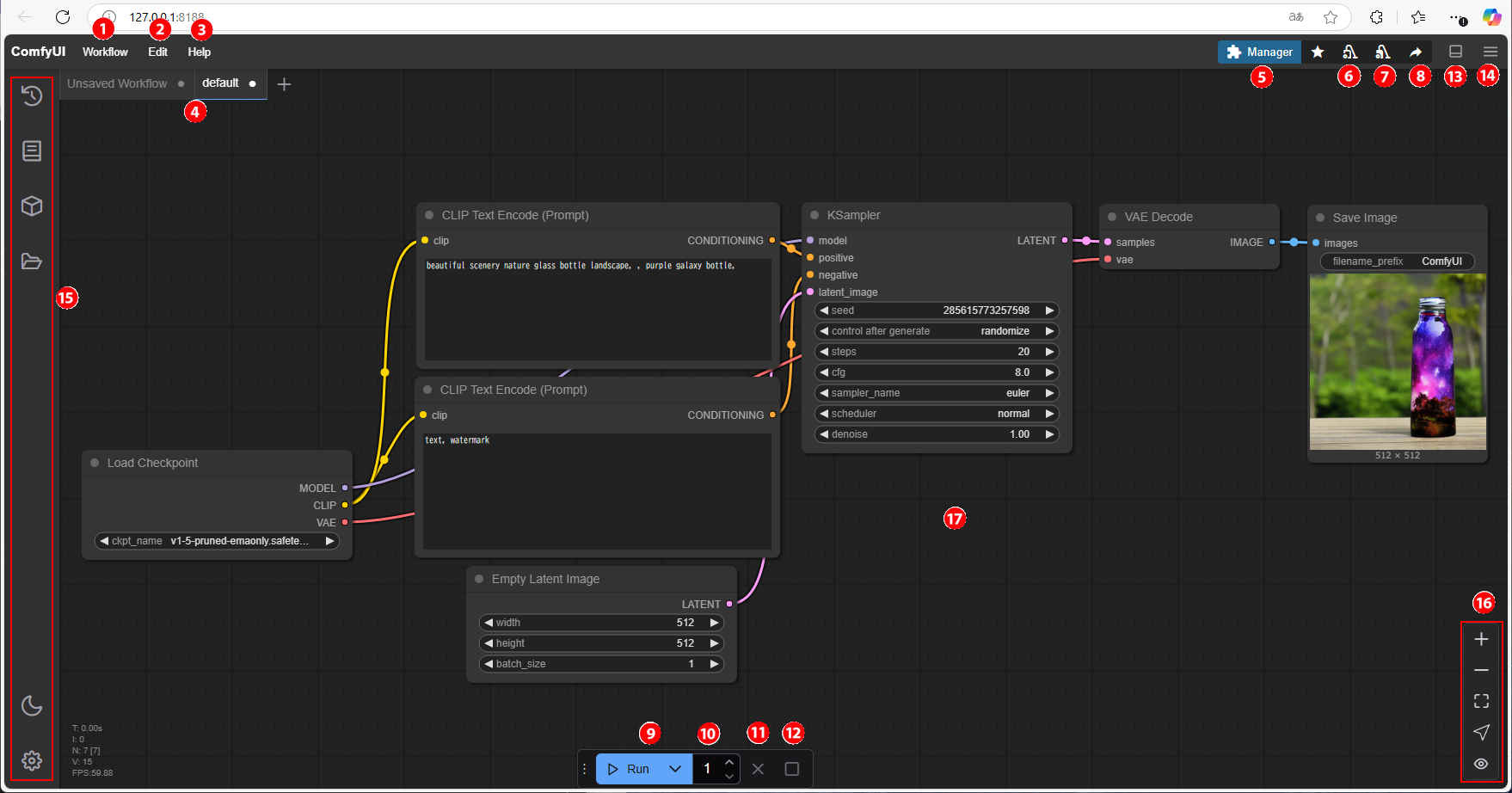Toggle dark theme with the moon icon
This screenshot has height=793, width=1512.
pos(32,705)
